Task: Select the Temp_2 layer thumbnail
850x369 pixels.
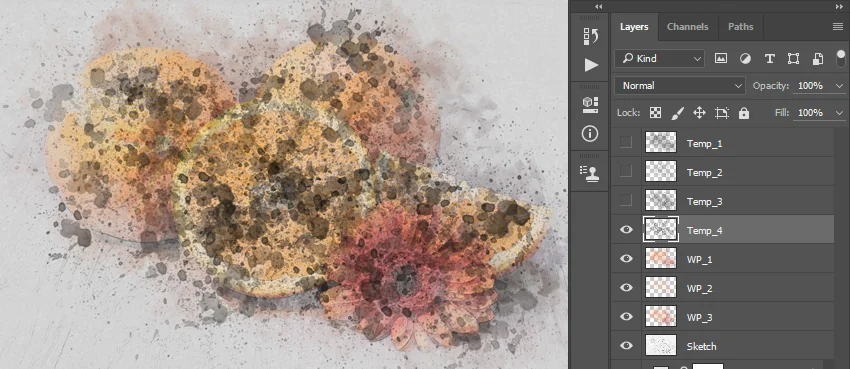Action: click(661, 171)
